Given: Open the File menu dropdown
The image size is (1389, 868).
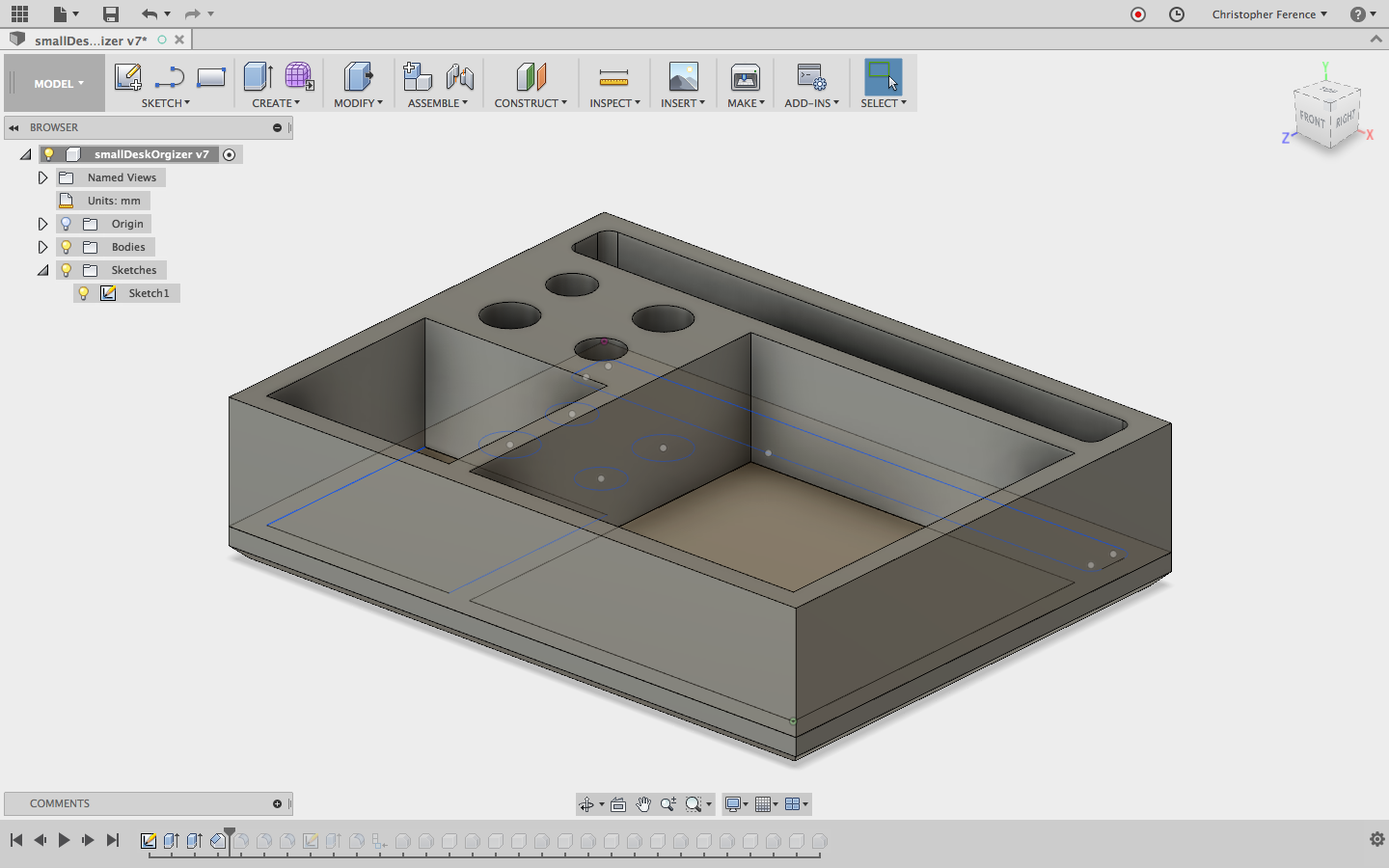Looking at the screenshot, I should pos(66,14).
